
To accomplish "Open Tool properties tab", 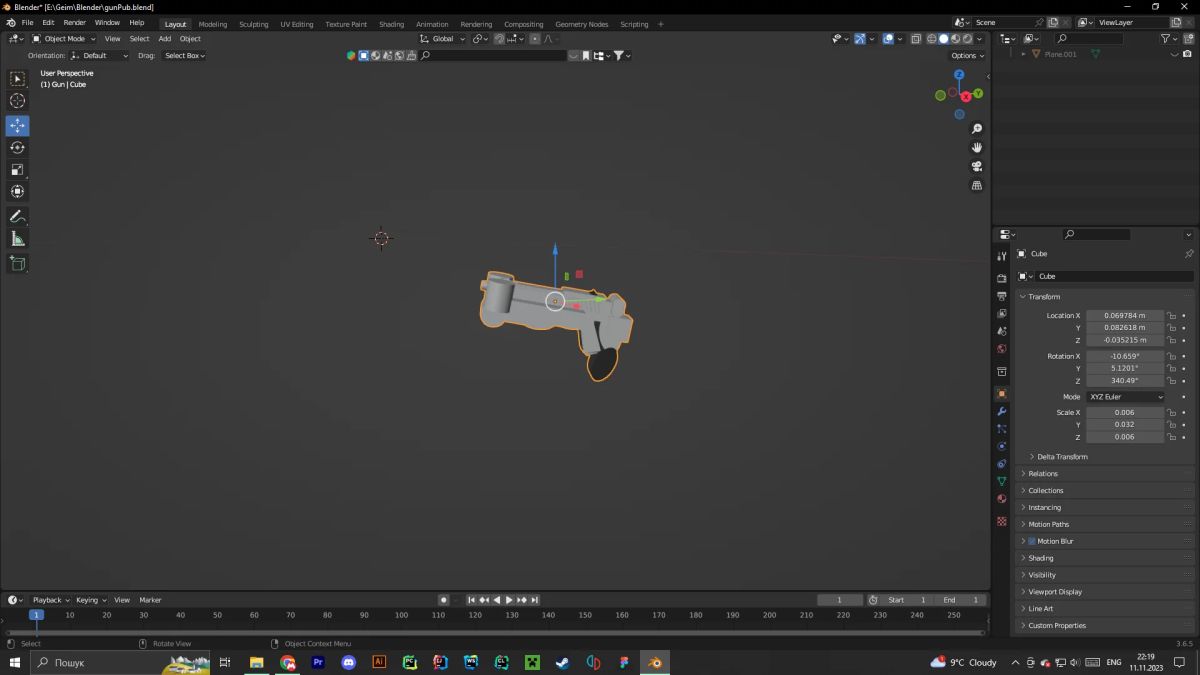I will tap(1001, 256).
